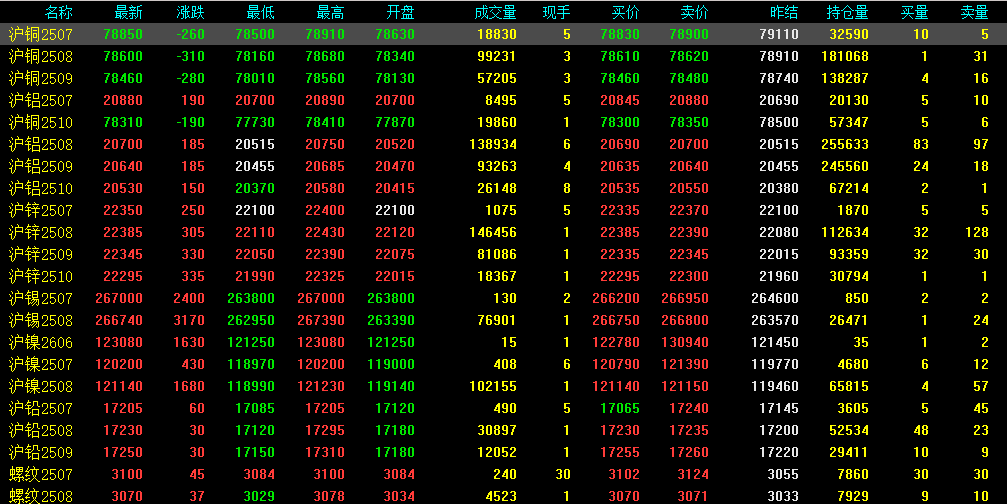This screenshot has height=504, width=1007.
Task: Select the 沪铅2508 contract name
Action: click(41, 430)
